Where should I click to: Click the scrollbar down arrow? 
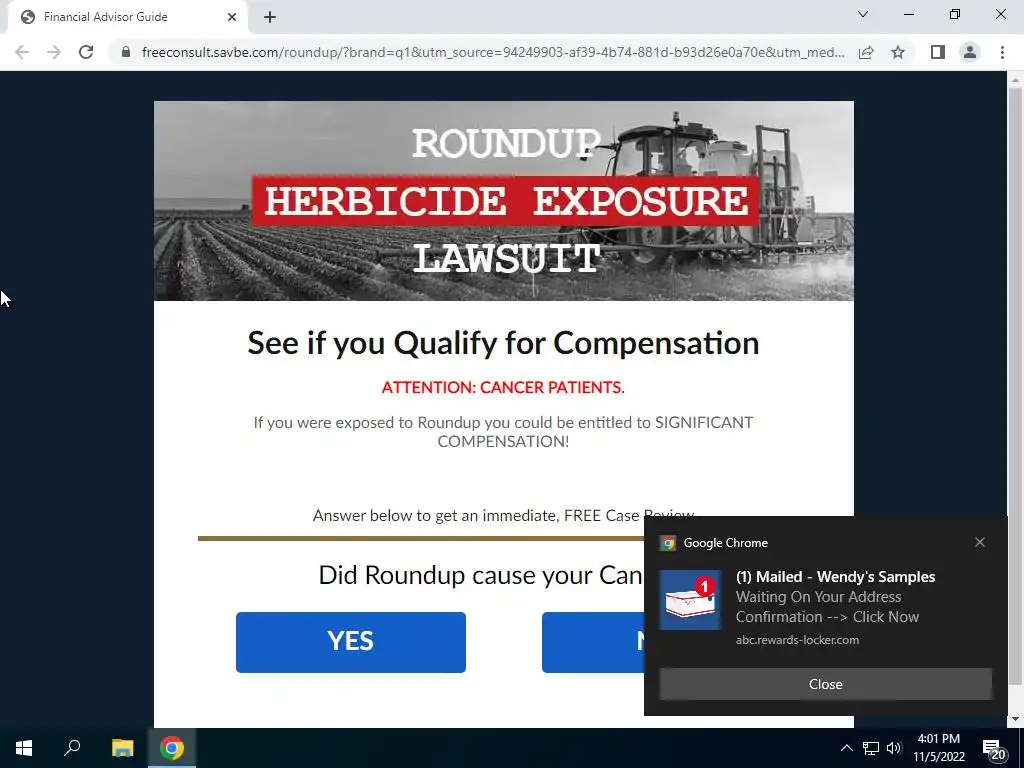[x=1015, y=719]
